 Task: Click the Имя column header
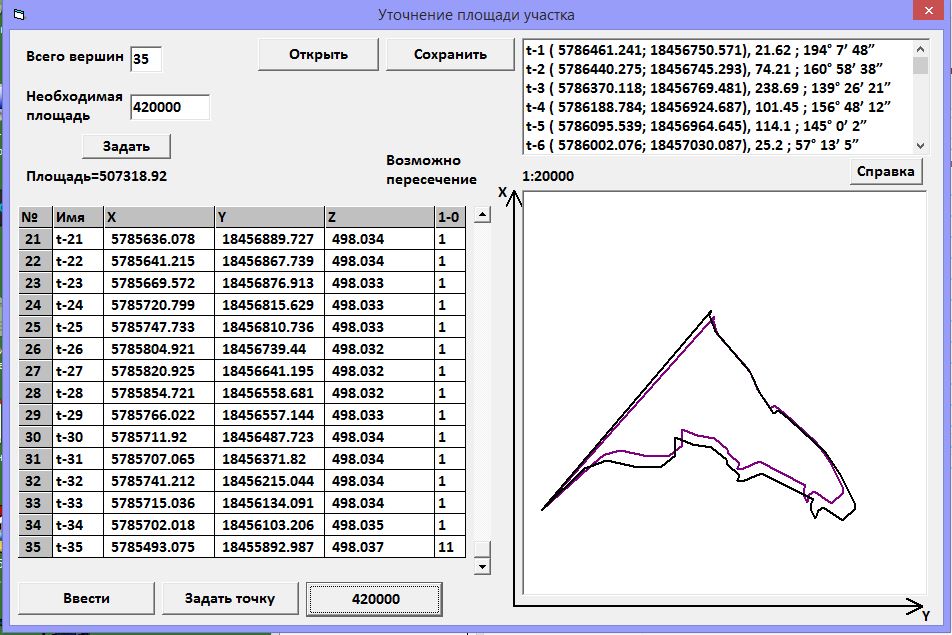[78, 217]
